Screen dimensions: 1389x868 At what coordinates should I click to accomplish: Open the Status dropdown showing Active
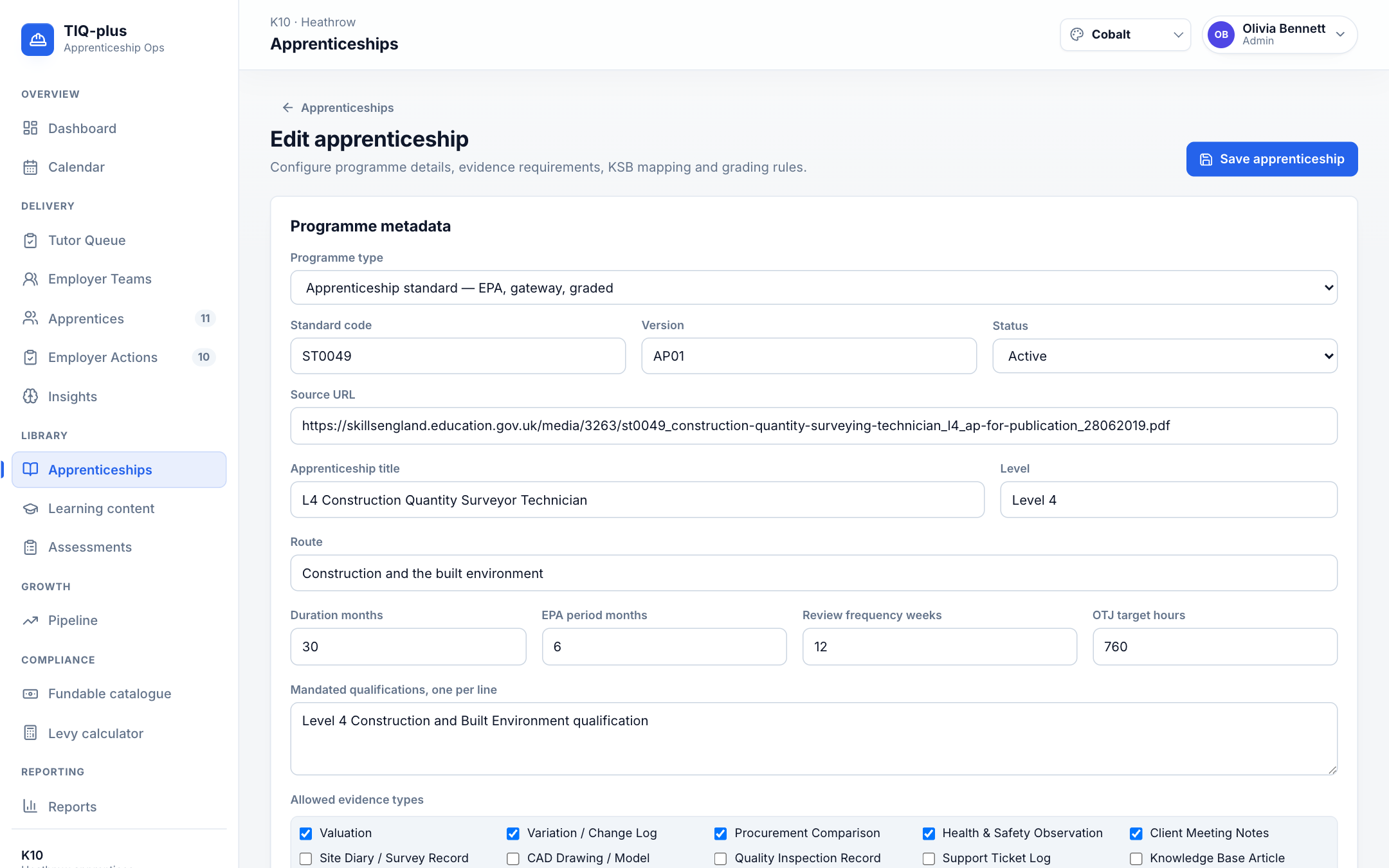pyautogui.click(x=1165, y=356)
